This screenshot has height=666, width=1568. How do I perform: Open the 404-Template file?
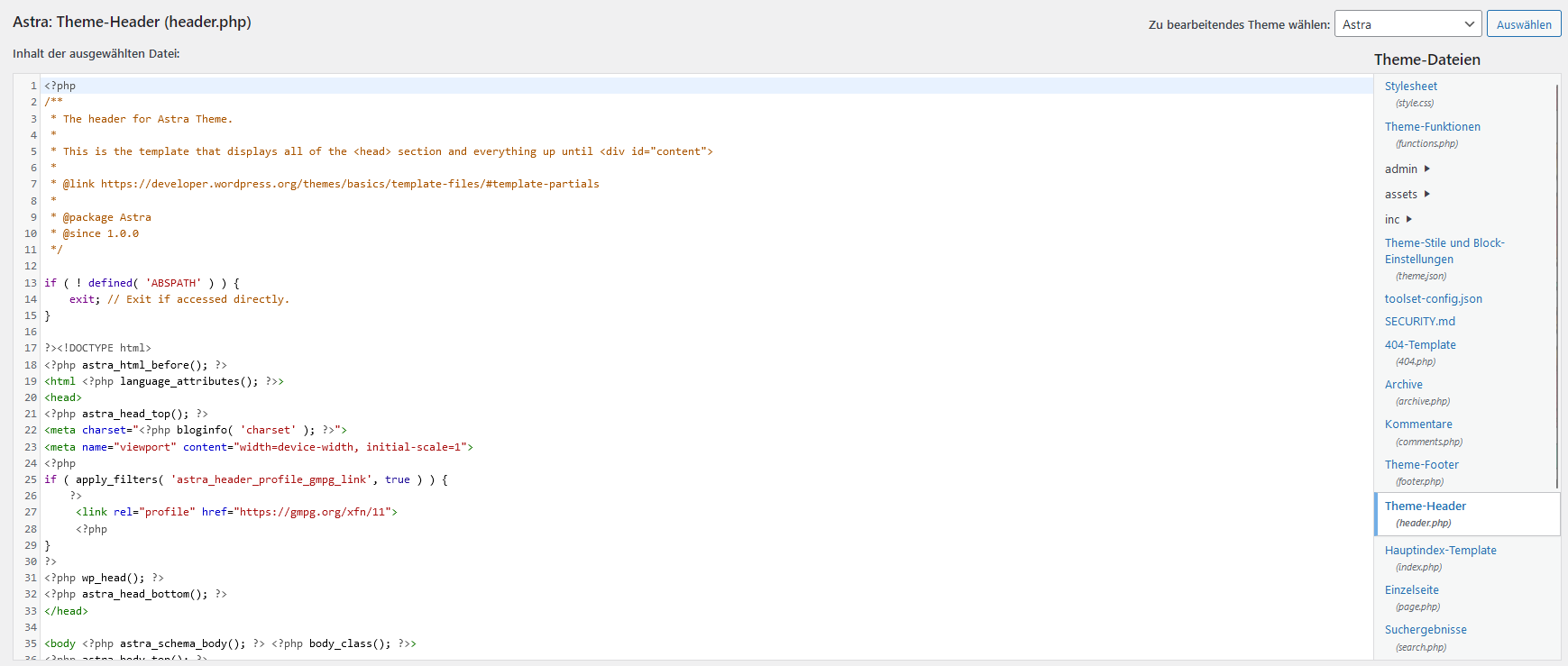point(1420,345)
